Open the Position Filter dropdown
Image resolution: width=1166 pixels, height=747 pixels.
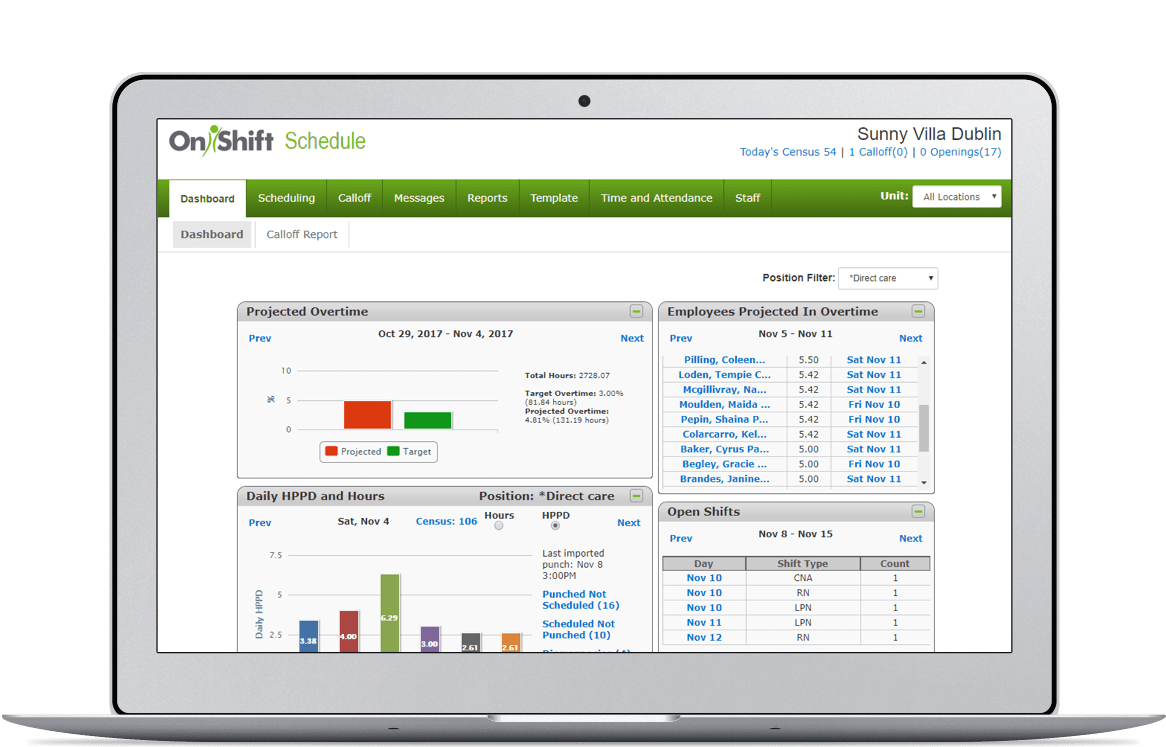[888, 279]
